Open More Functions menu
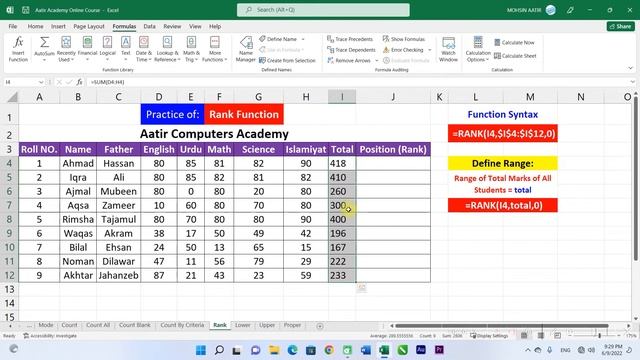The width and height of the screenshot is (640, 360). (215, 49)
